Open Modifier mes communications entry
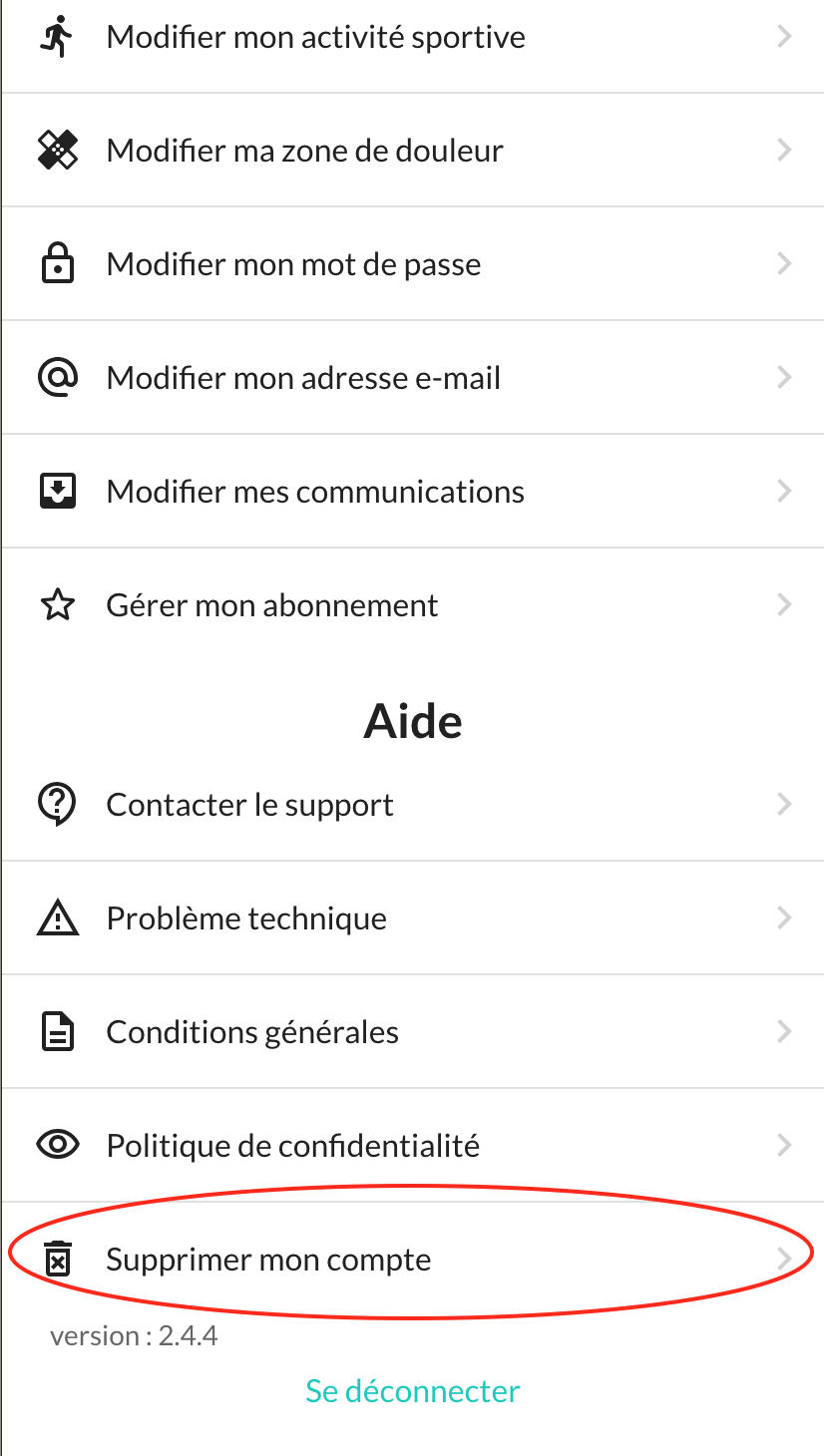The width and height of the screenshot is (824, 1456). (315, 492)
